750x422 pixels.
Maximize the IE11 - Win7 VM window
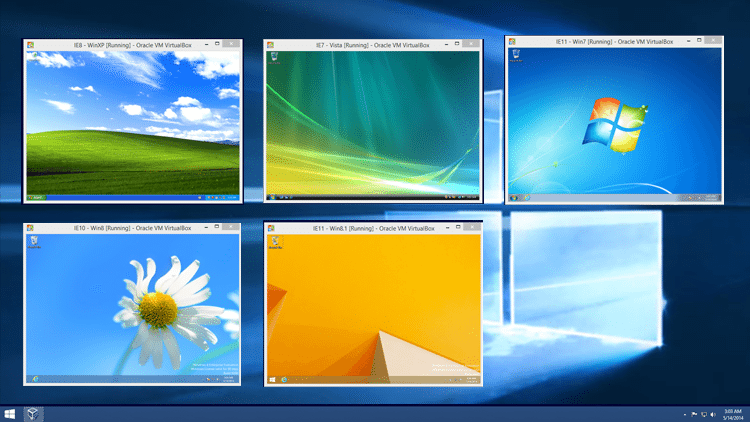pos(699,41)
